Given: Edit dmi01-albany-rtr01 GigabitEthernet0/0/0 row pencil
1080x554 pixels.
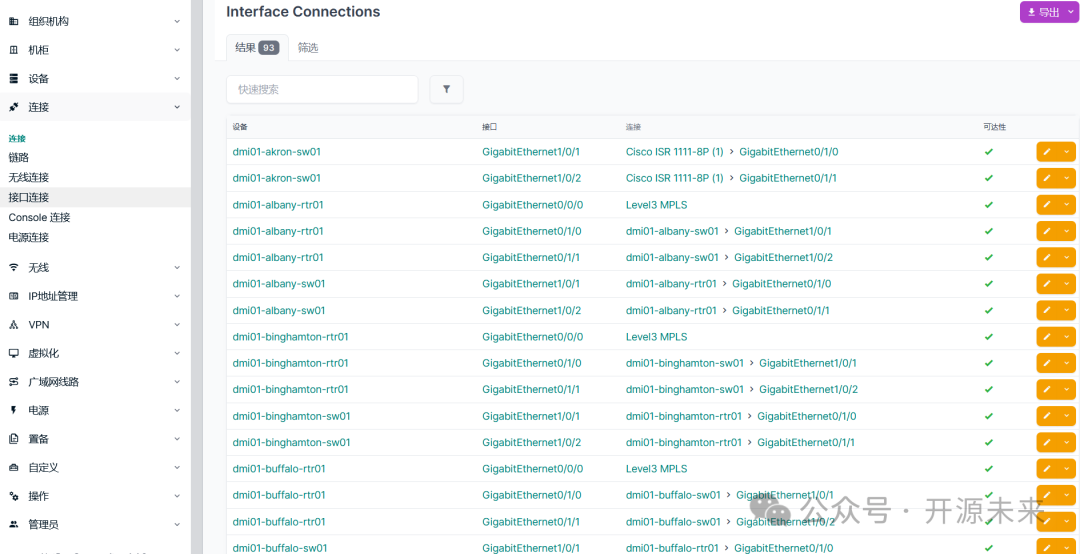Looking at the screenshot, I should [x=1047, y=205].
